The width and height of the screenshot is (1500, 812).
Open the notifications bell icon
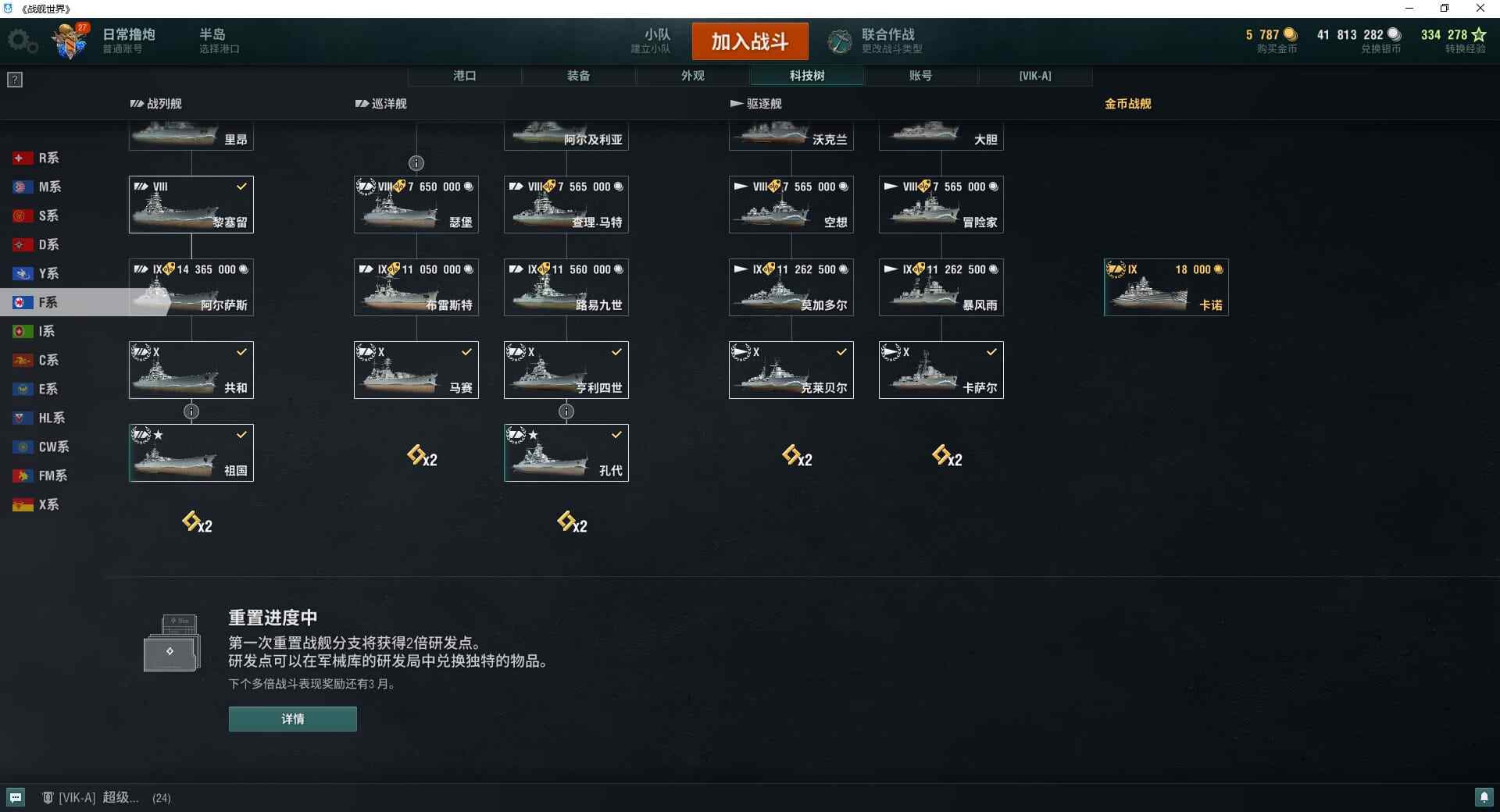point(1484,797)
